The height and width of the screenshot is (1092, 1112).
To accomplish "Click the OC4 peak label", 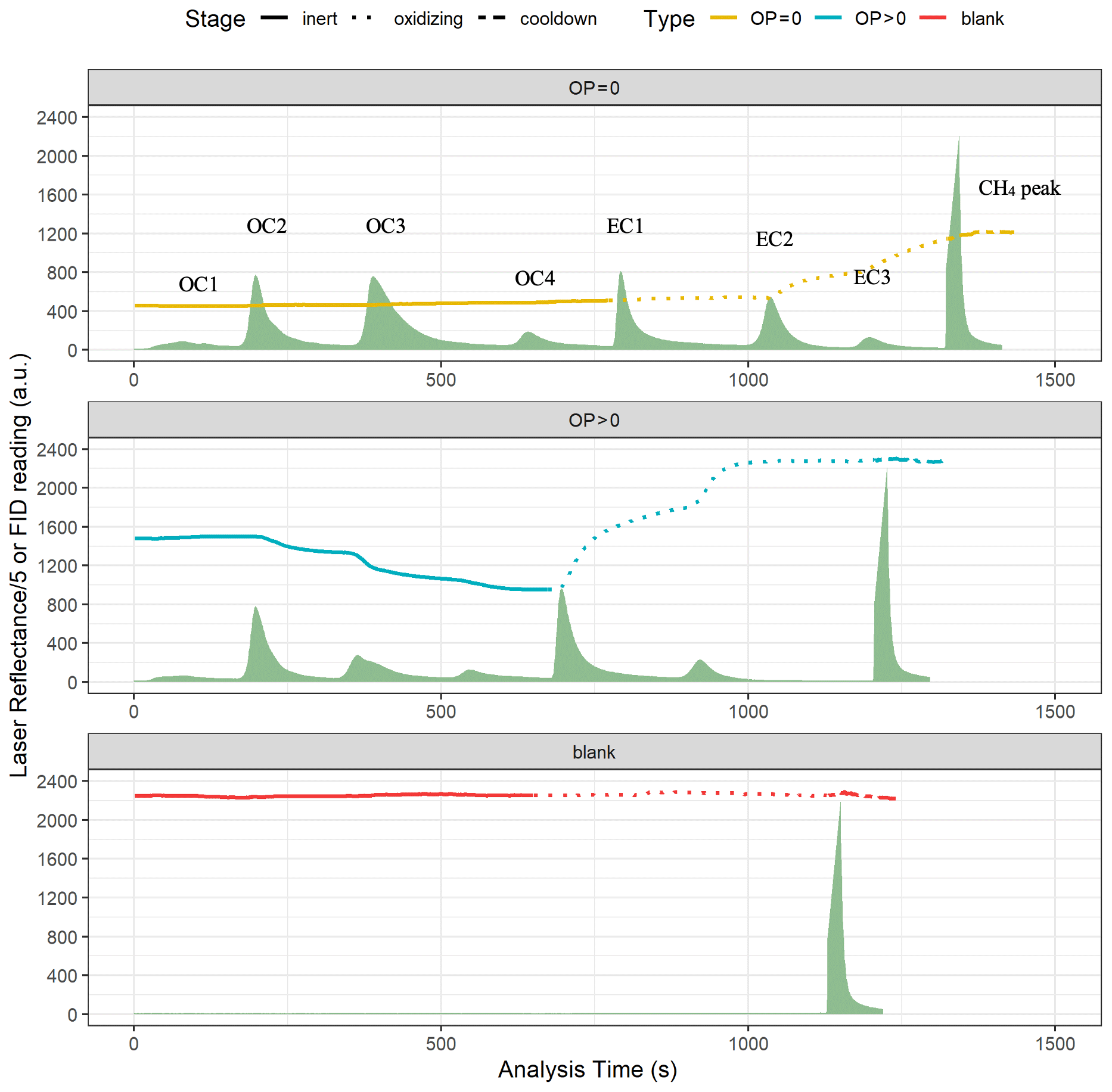I will pos(535,278).
